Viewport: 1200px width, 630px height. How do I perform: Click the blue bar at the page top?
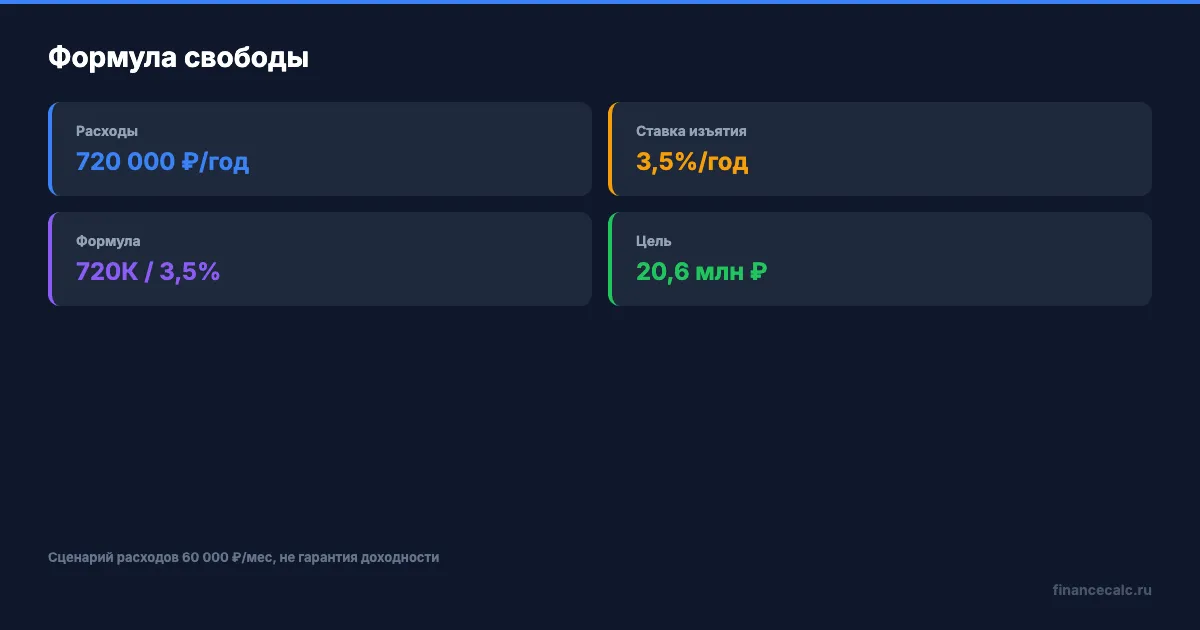pyautogui.click(x=600, y=2)
